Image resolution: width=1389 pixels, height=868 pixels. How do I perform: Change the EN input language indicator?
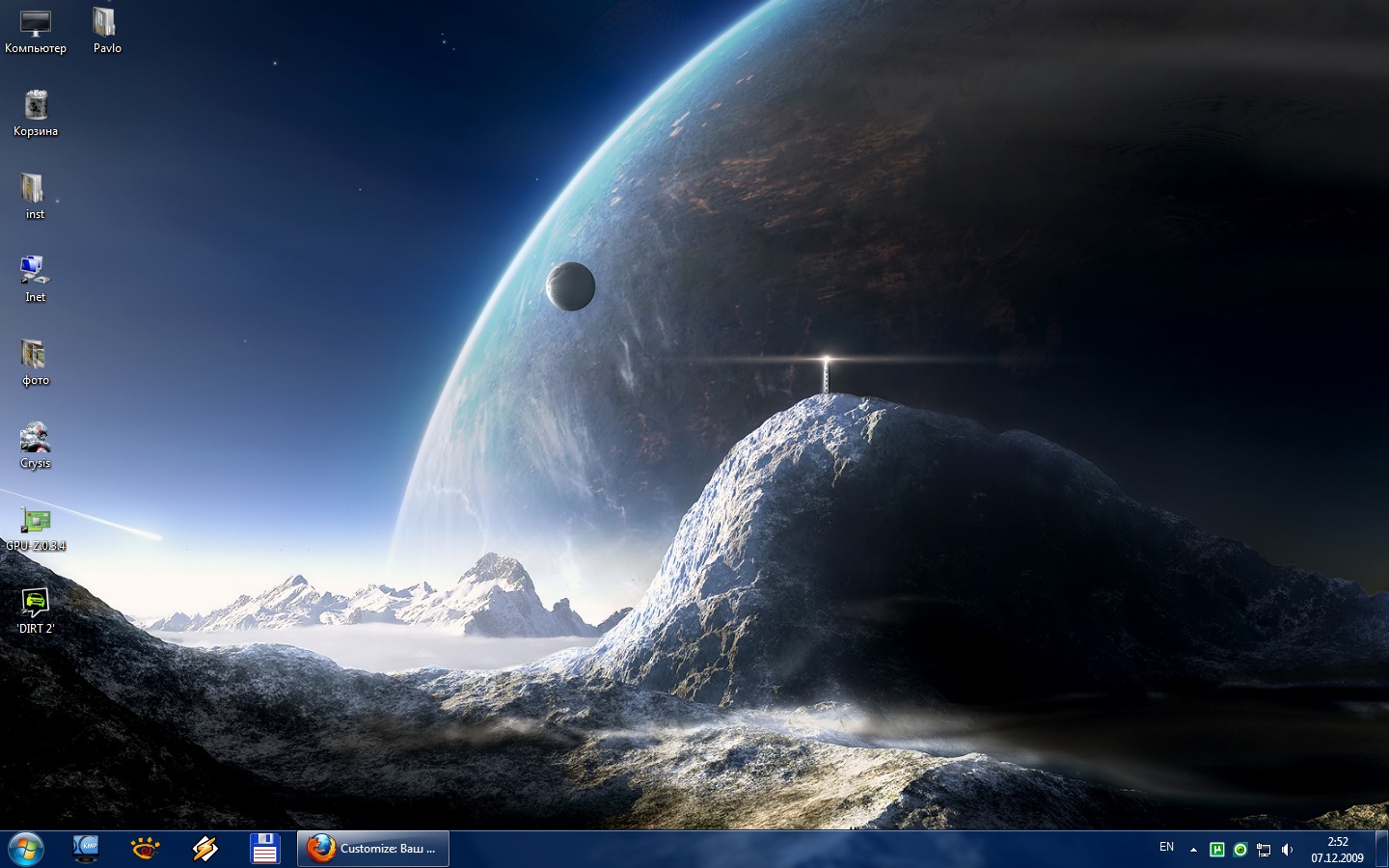point(1166,848)
